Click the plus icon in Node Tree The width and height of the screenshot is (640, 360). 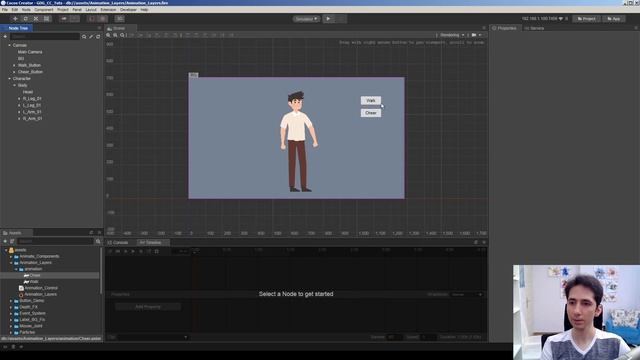[5, 36]
